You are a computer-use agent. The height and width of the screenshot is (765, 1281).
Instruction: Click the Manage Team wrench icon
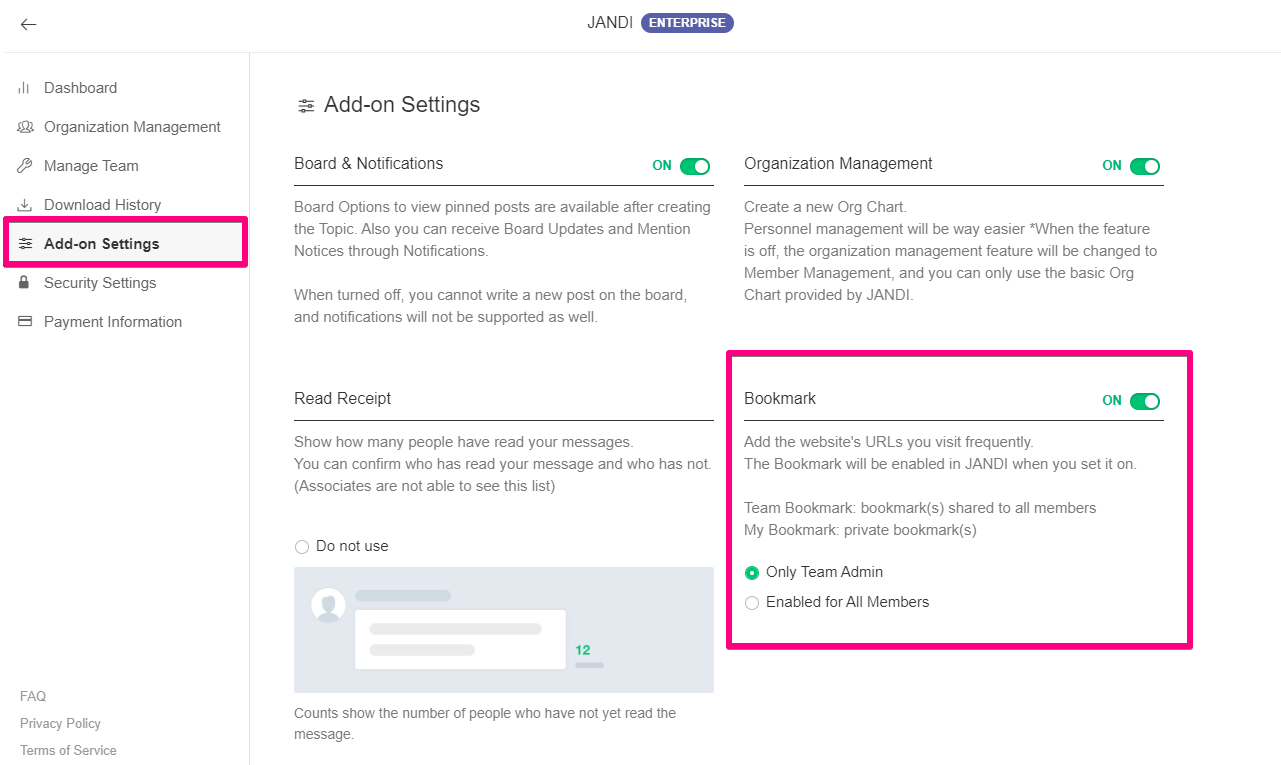tap(25, 166)
